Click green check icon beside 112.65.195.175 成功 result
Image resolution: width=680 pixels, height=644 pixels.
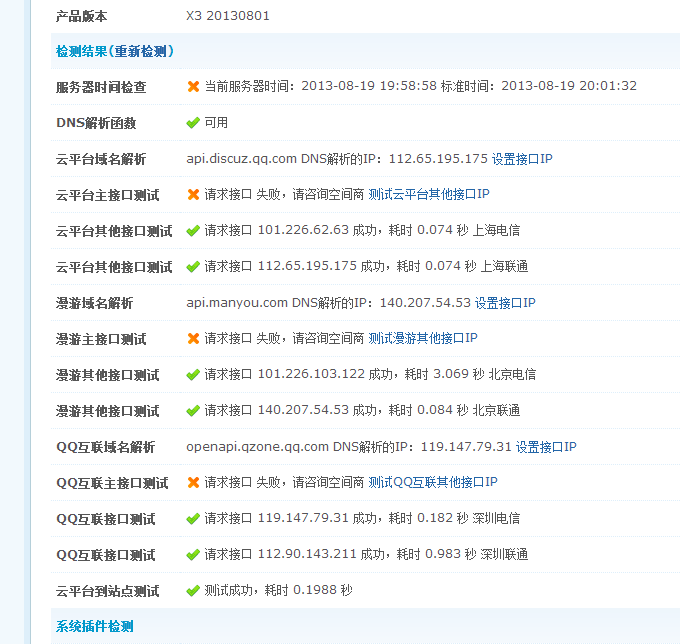193,267
